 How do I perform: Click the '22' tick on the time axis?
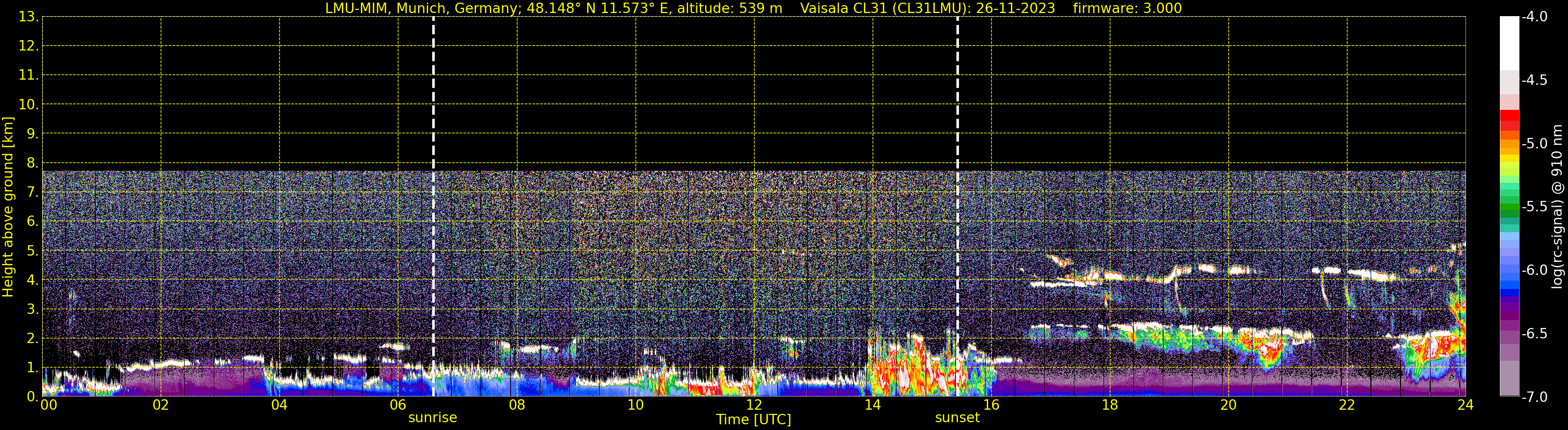1347,405
